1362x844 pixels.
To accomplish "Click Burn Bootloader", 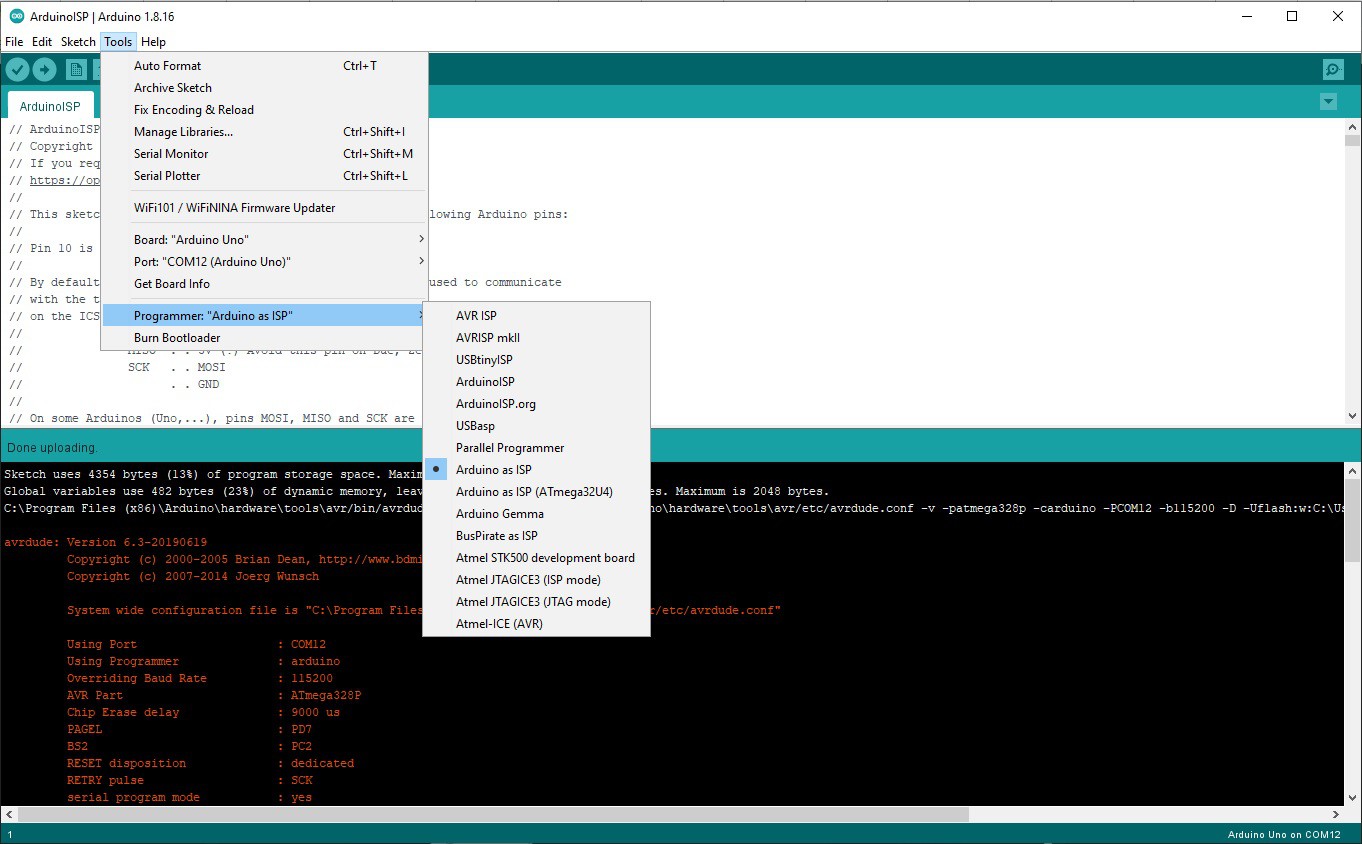I will pos(177,338).
